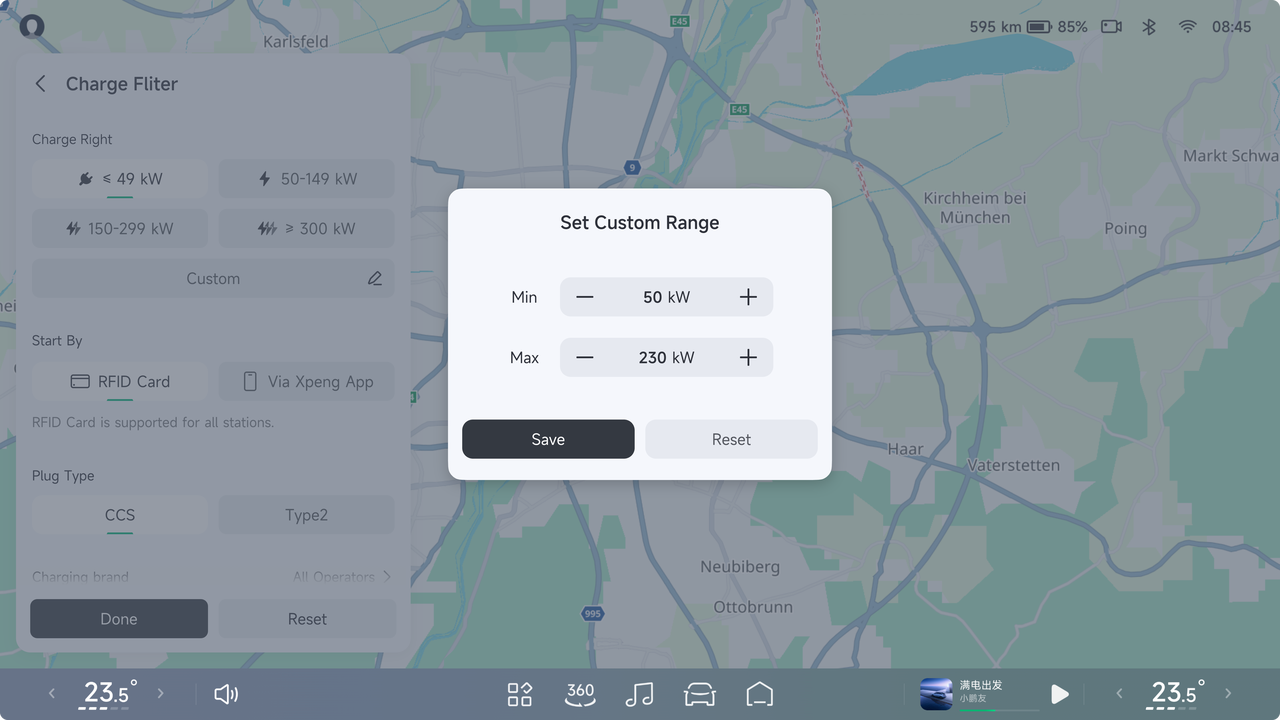Reset the Charge Filter settings
The height and width of the screenshot is (720, 1280).
pyautogui.click(x=306, y=618)
